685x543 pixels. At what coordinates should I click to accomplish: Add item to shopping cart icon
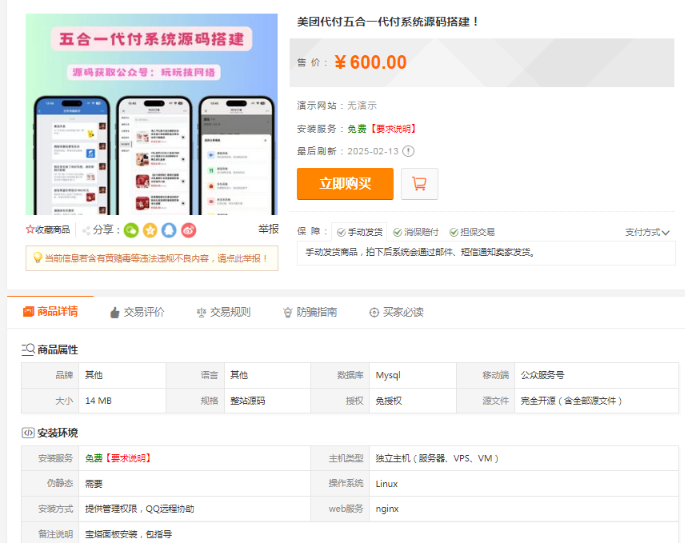click(419, 184)
